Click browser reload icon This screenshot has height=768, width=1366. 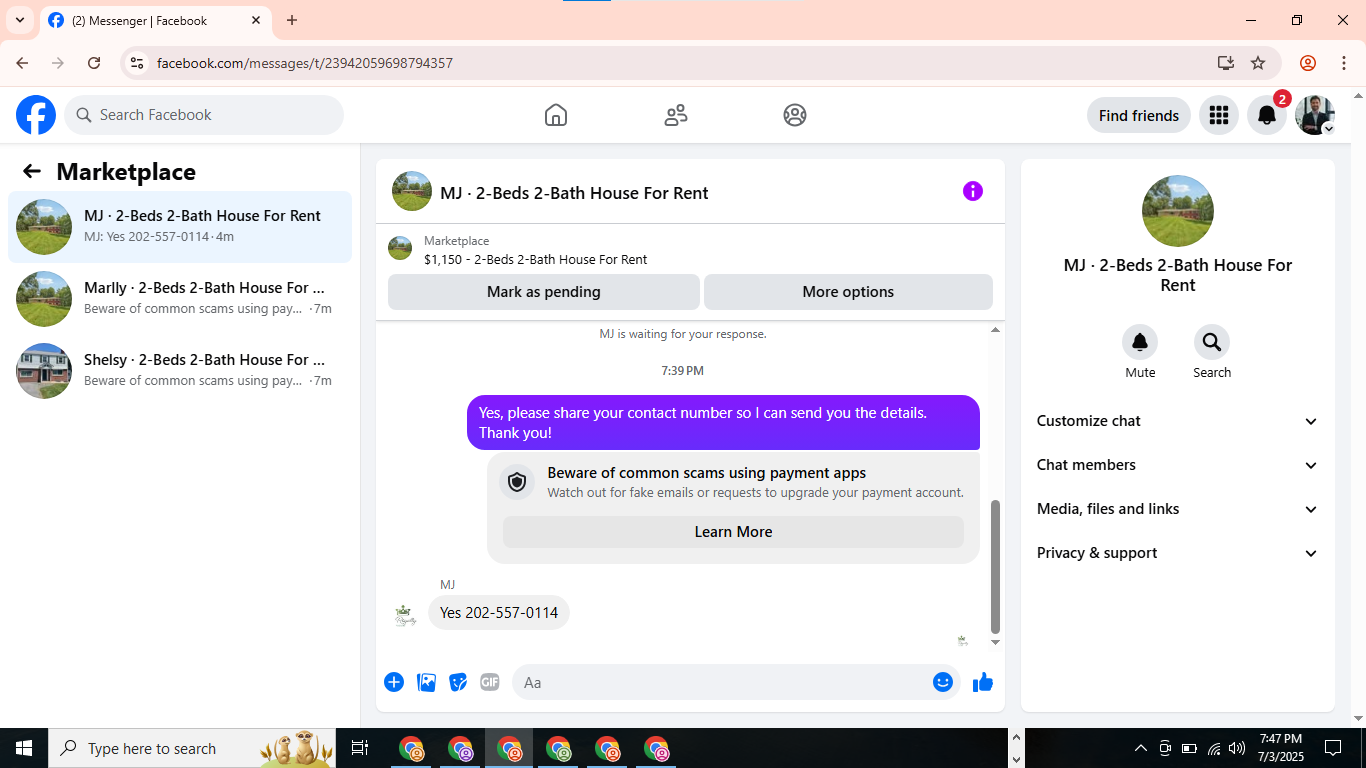click(94, 63)
